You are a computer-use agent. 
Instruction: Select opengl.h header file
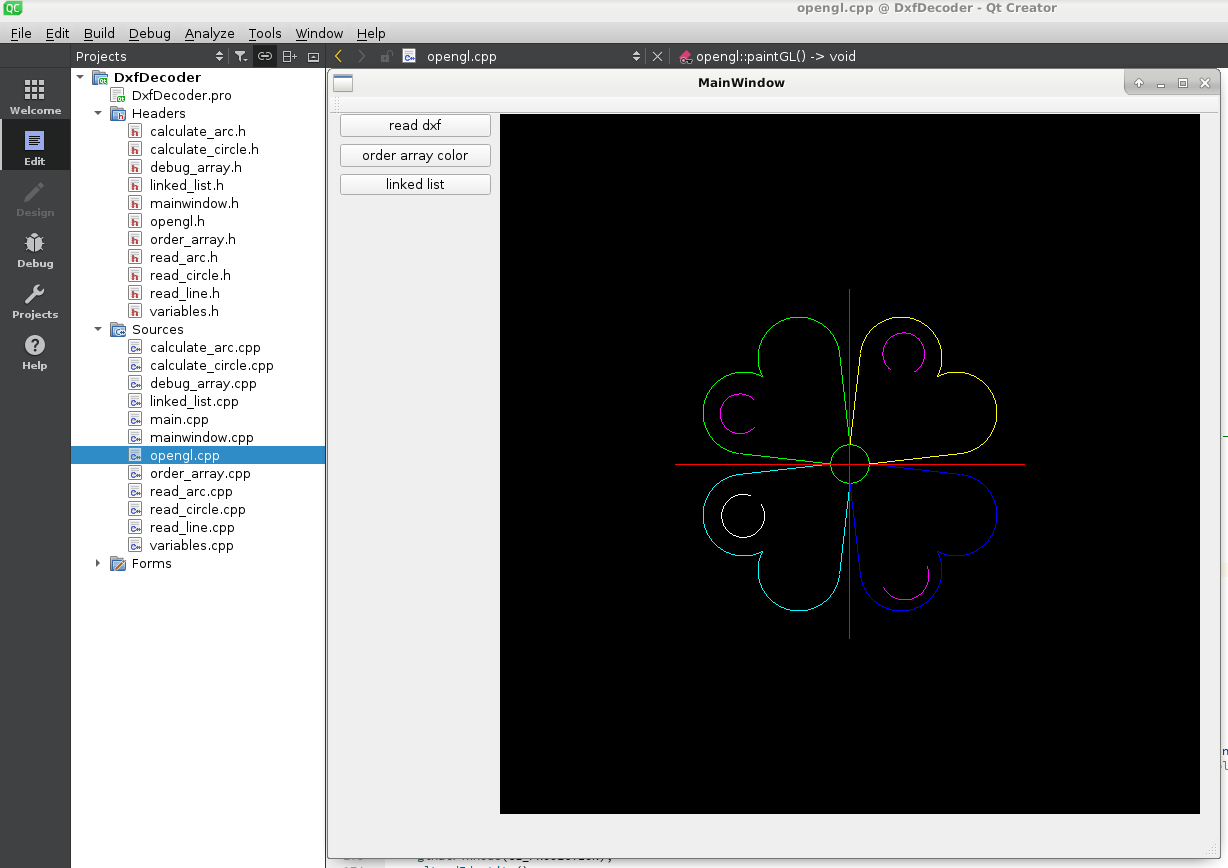pyautogui.click(x=177, y=221)
